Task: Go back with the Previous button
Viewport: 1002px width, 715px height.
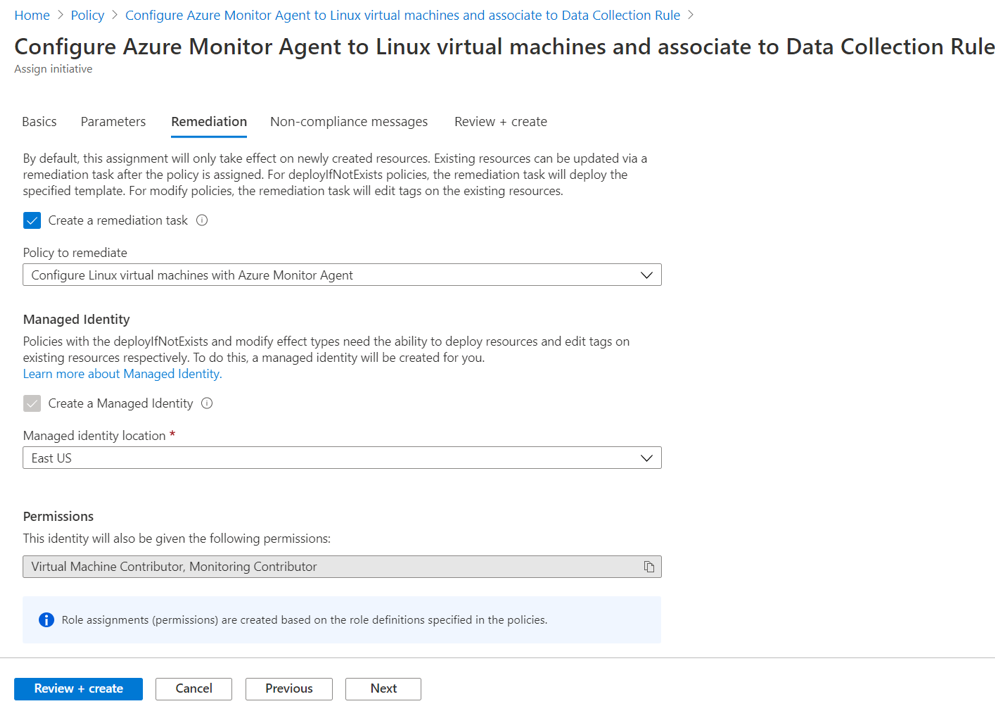Action: [289, 689]
